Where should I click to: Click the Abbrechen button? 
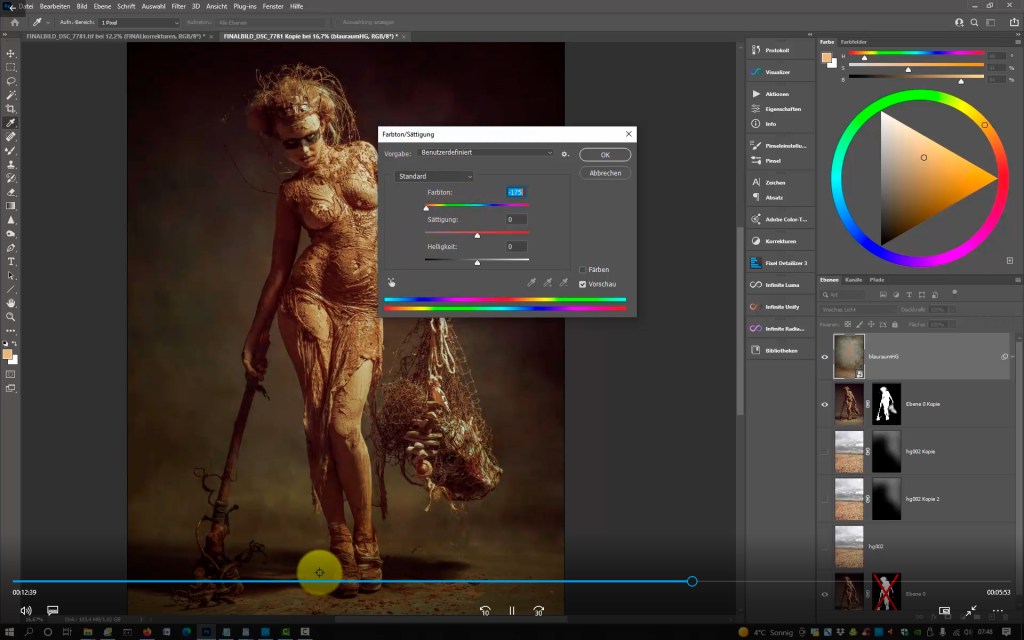coord(605,173)
